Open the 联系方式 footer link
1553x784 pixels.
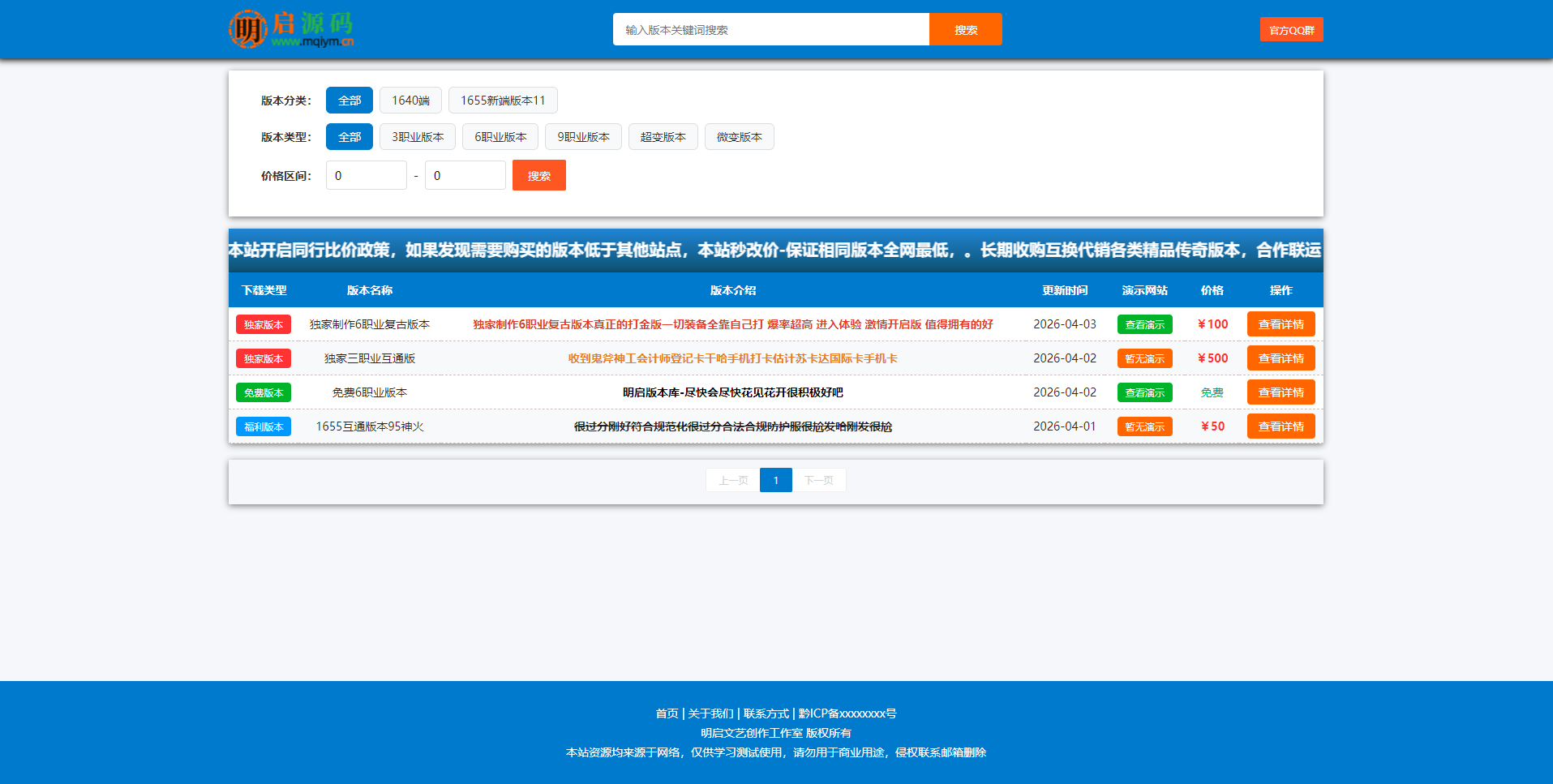[766, 713]
